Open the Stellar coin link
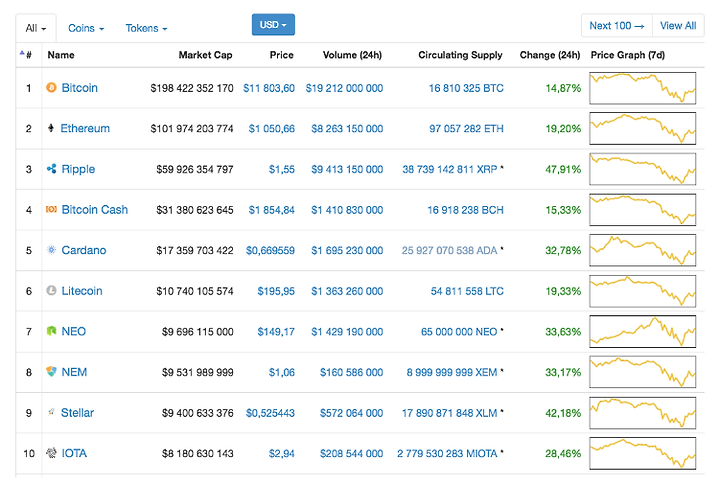Image resolution: width=720 pixels, height=484 pixels. (x=77, y=413)
